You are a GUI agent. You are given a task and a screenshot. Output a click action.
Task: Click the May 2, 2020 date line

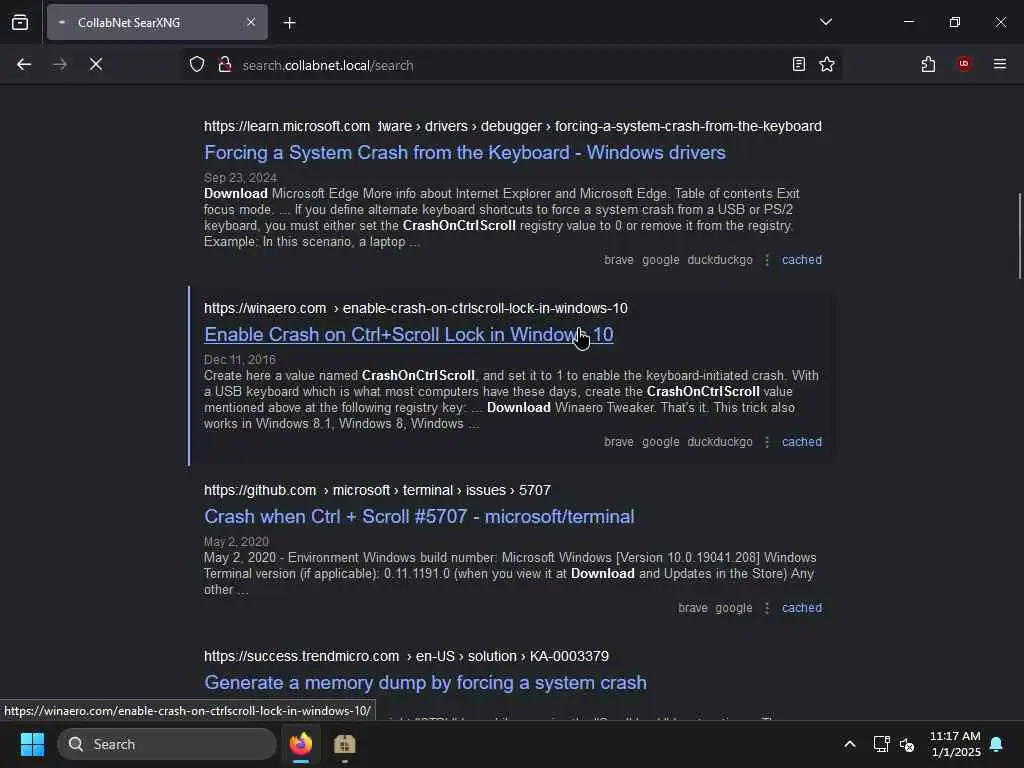point(236,542)
